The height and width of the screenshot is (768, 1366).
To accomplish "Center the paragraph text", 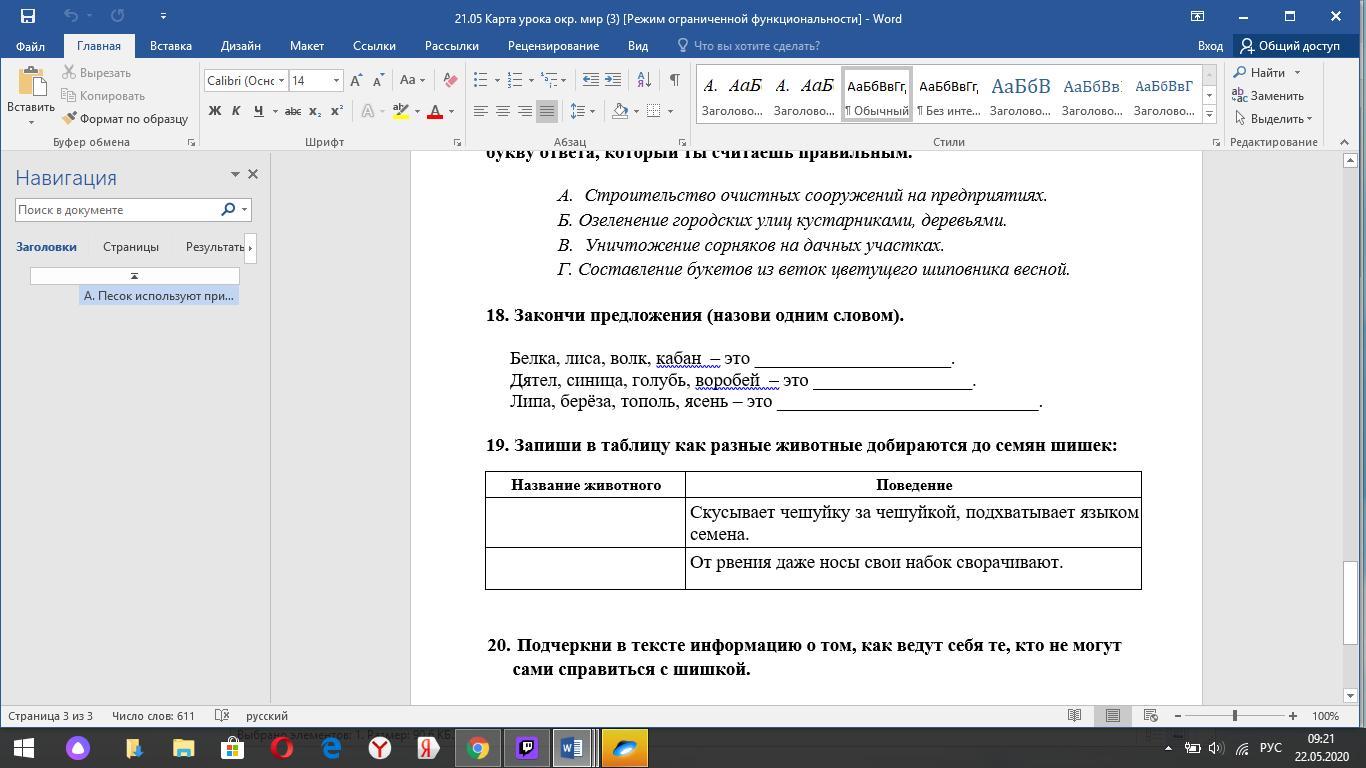I will click(503, 111).
